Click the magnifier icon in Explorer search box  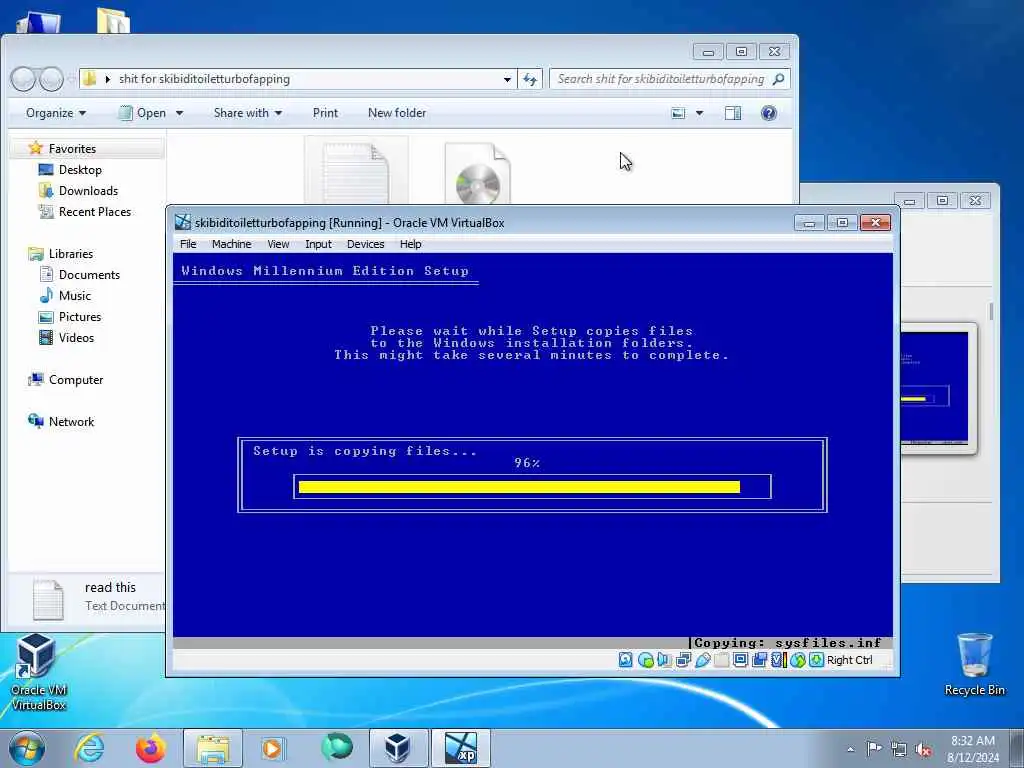pyautogui.click(x=778, y=79)
